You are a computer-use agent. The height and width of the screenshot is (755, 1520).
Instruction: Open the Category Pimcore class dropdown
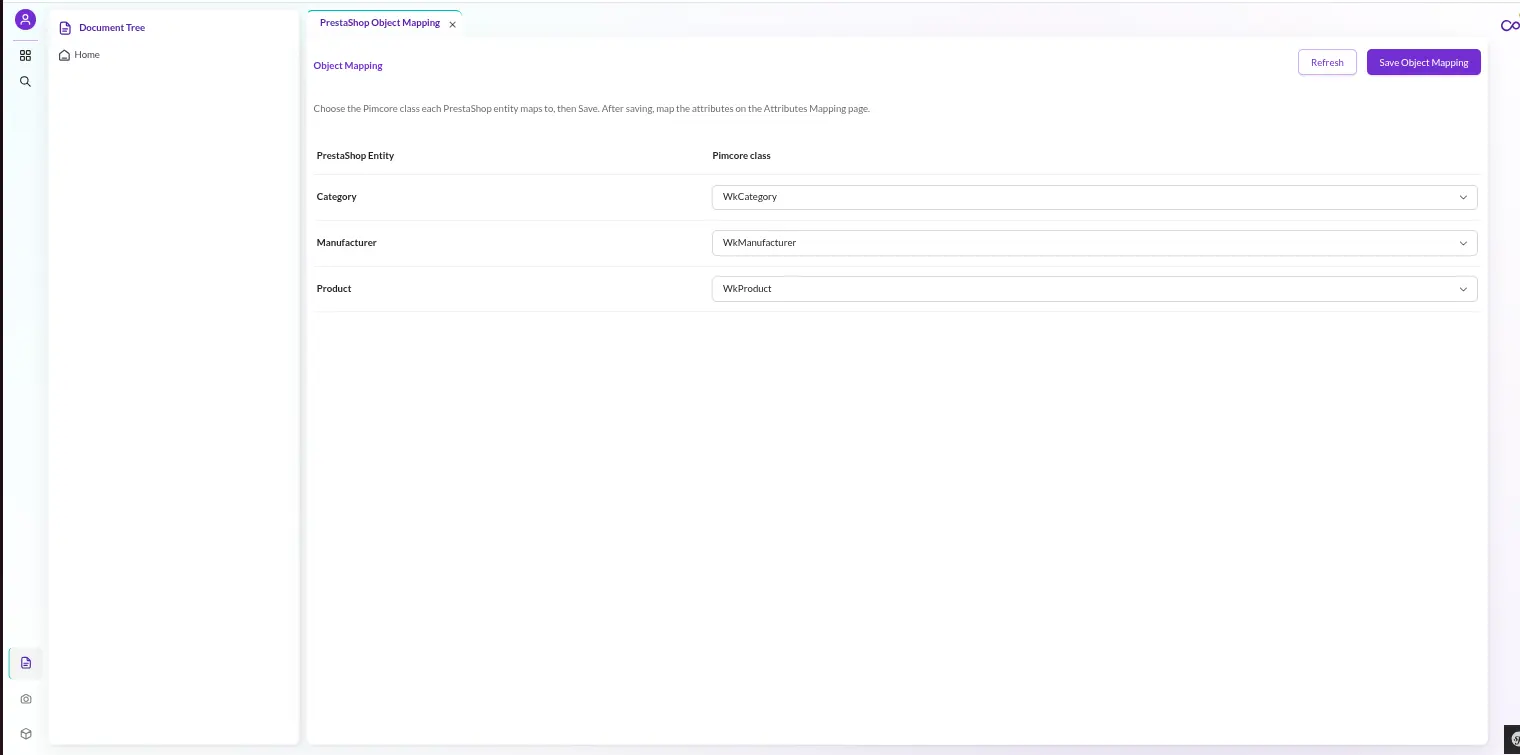pos(1094,197)
